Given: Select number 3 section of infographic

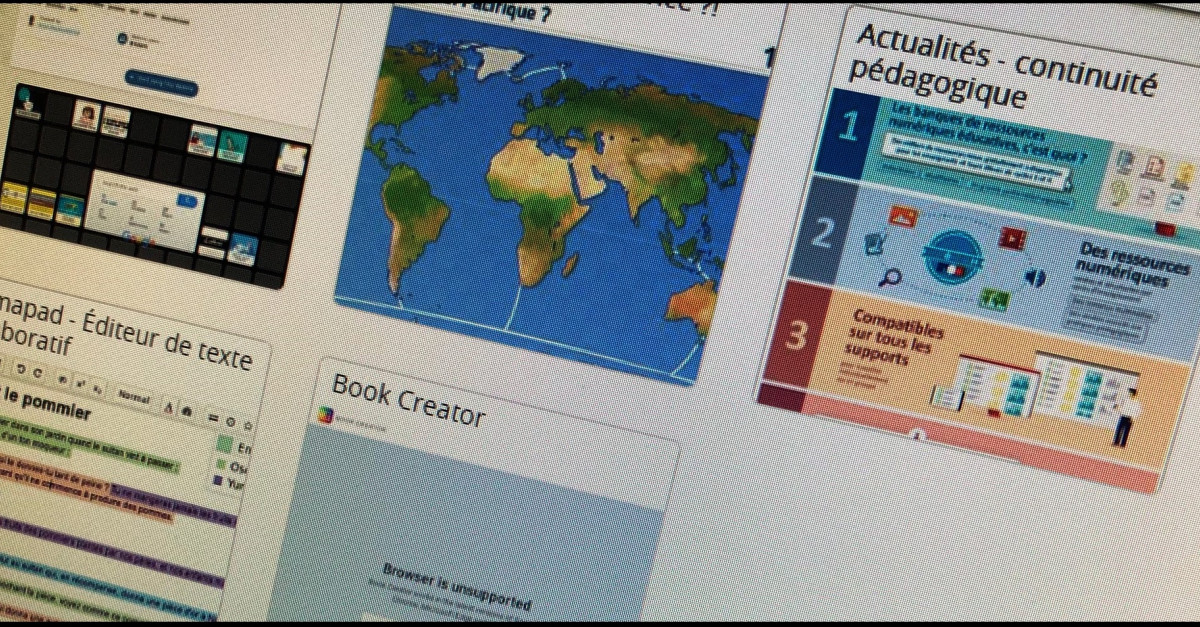Looking at the screenshot, I should tap(796, 336).
